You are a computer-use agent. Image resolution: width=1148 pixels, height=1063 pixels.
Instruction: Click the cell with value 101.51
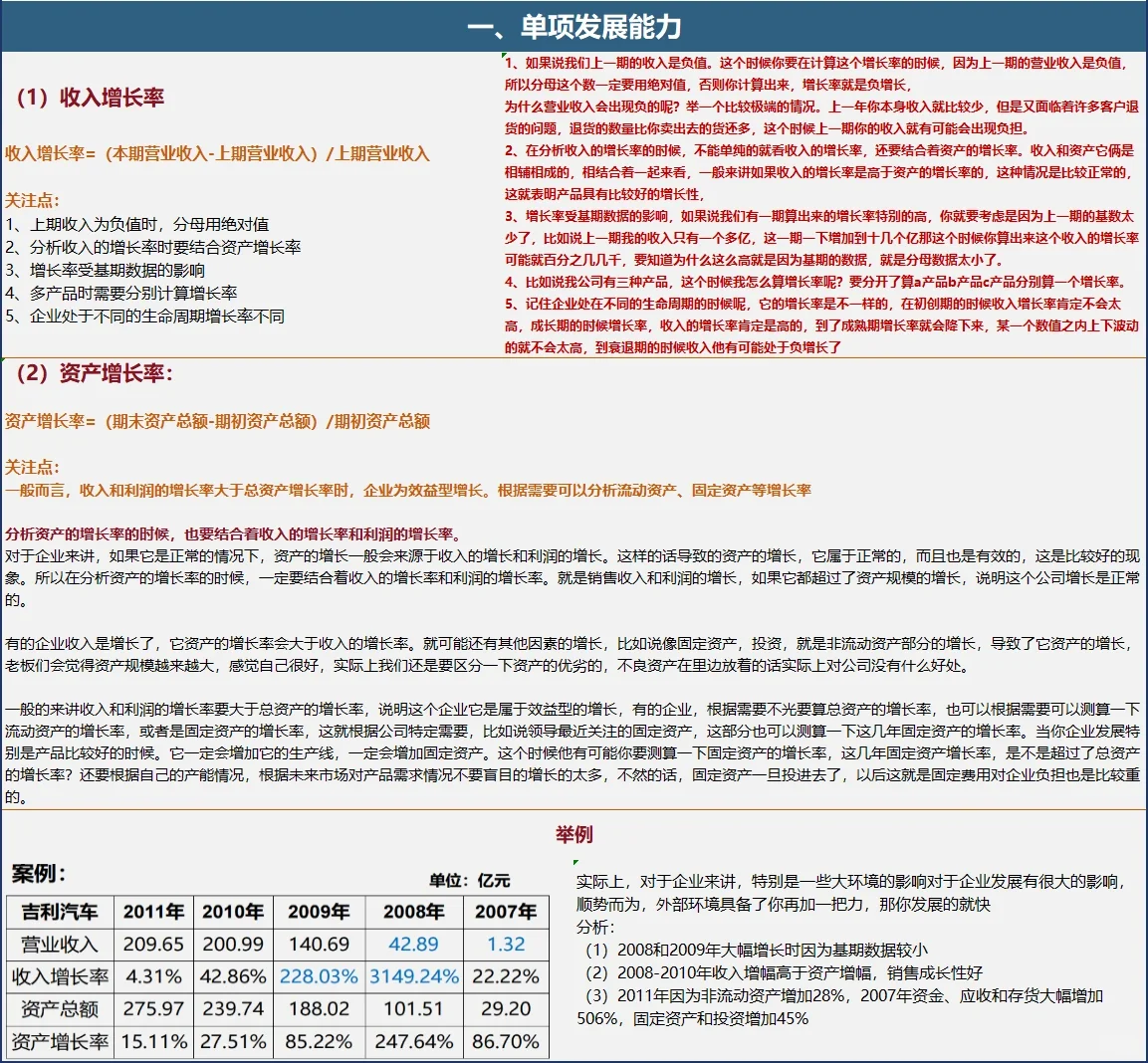point(413,1009)
